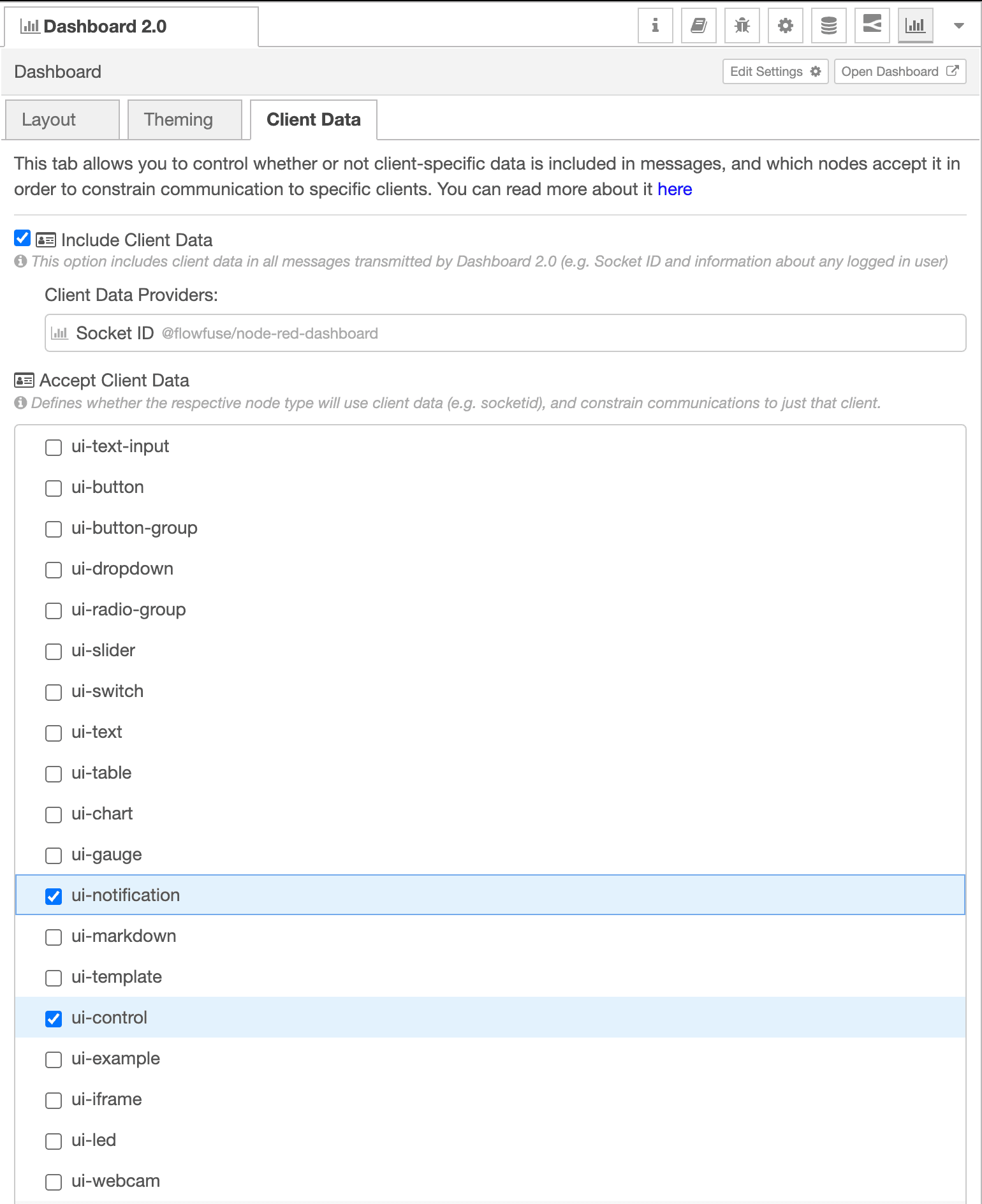Switch to the Debug messages panel
Viewport: 982px width, 1204px height.
pyautogui.click(x=742, y=26)
